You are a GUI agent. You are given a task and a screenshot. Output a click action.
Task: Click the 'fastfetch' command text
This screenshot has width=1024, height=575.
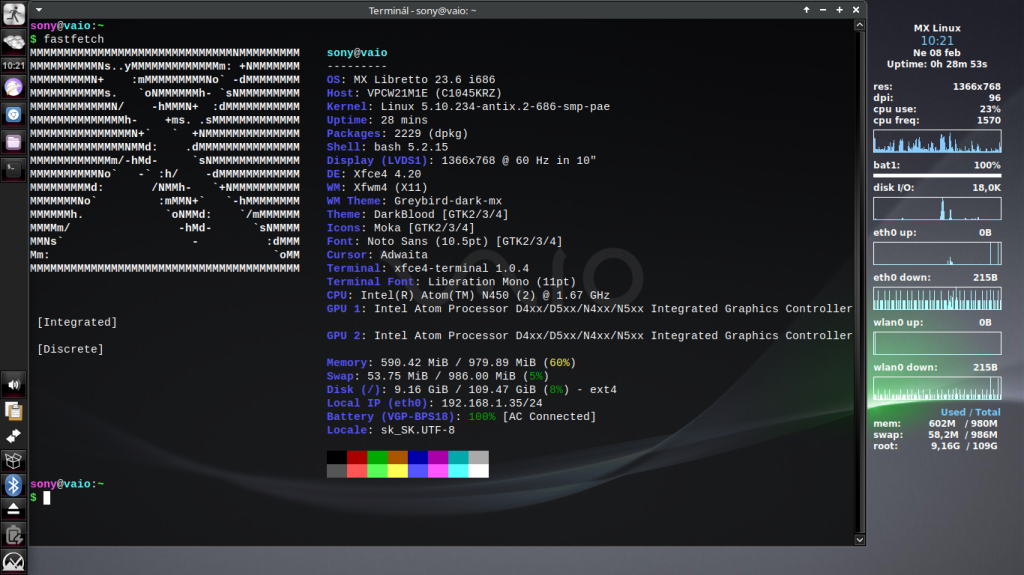click(74, 39)
